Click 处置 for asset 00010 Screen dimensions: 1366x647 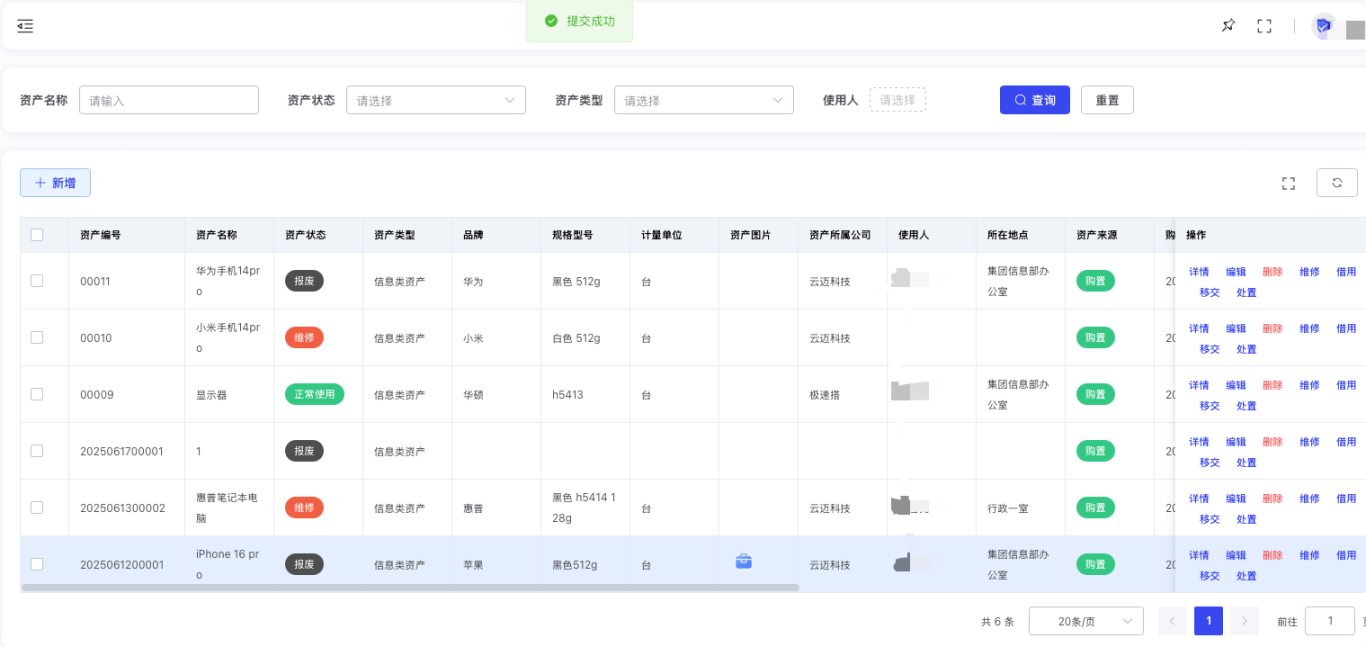[1246, 350]
